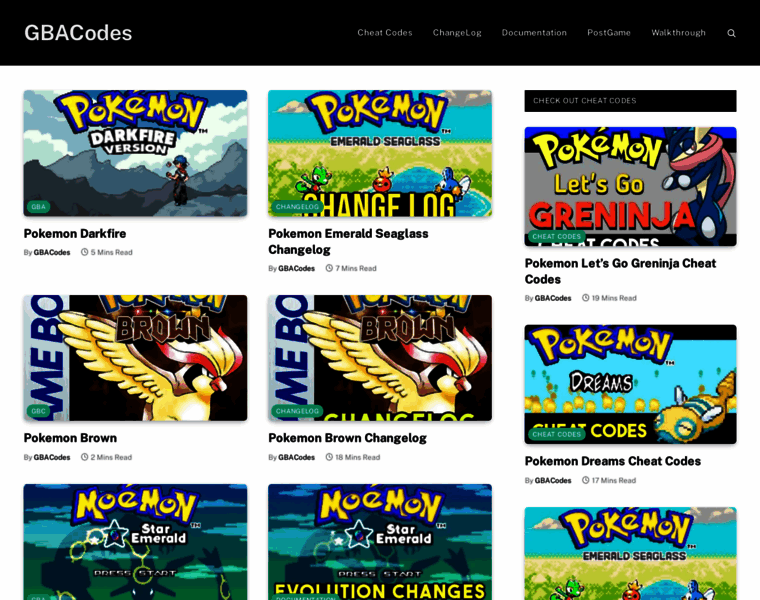Image resolution: width=760 pixels, height=600 pixels.
Task: Click the Pokemon Brown article title
Action: coord(70,438)
